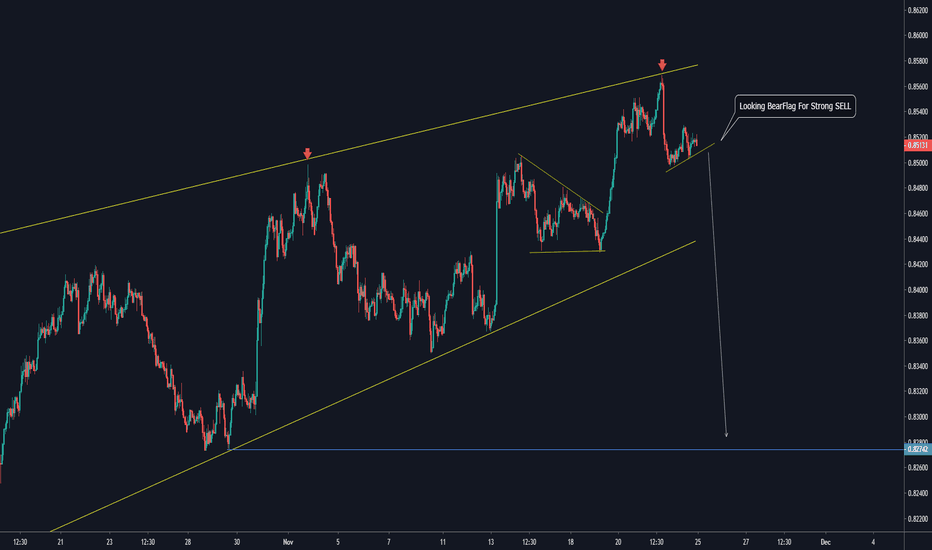Click the red arrow at the highest peak

[x=662, y=66]
